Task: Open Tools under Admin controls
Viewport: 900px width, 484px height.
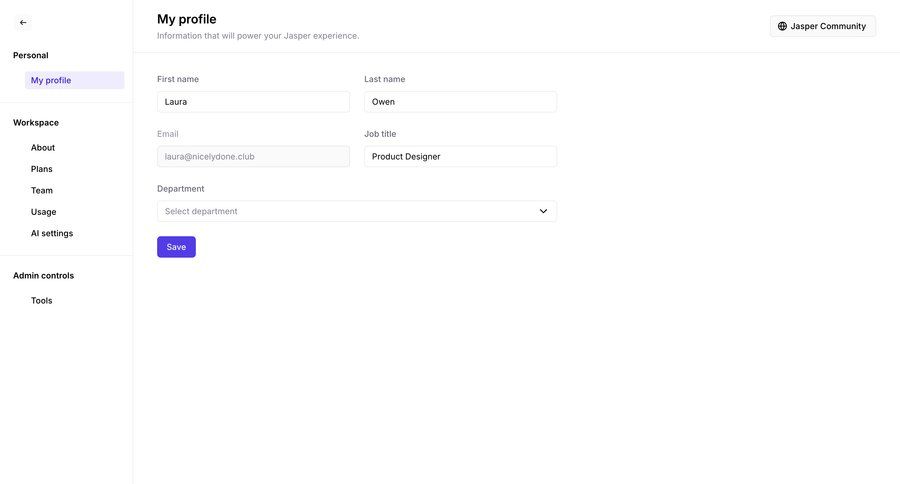Action: pos(41,300)
